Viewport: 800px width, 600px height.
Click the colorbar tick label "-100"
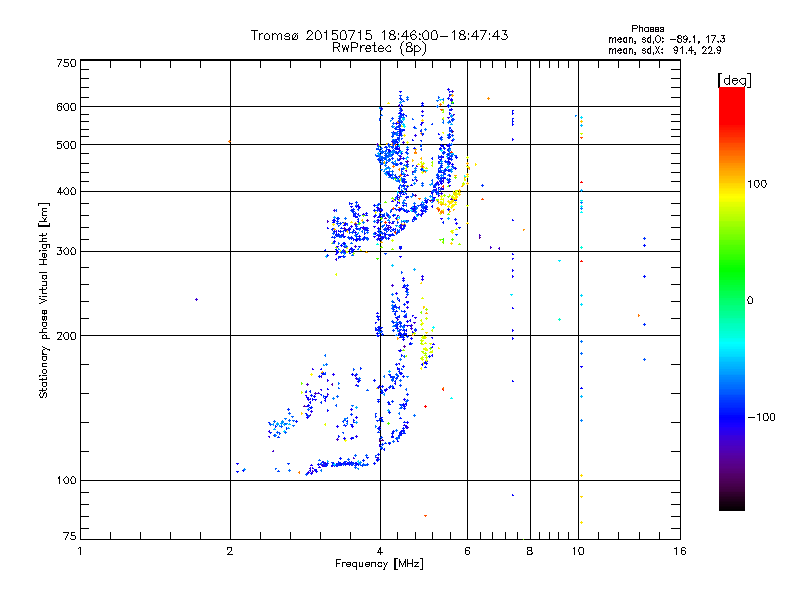click(x=762, y=417)
